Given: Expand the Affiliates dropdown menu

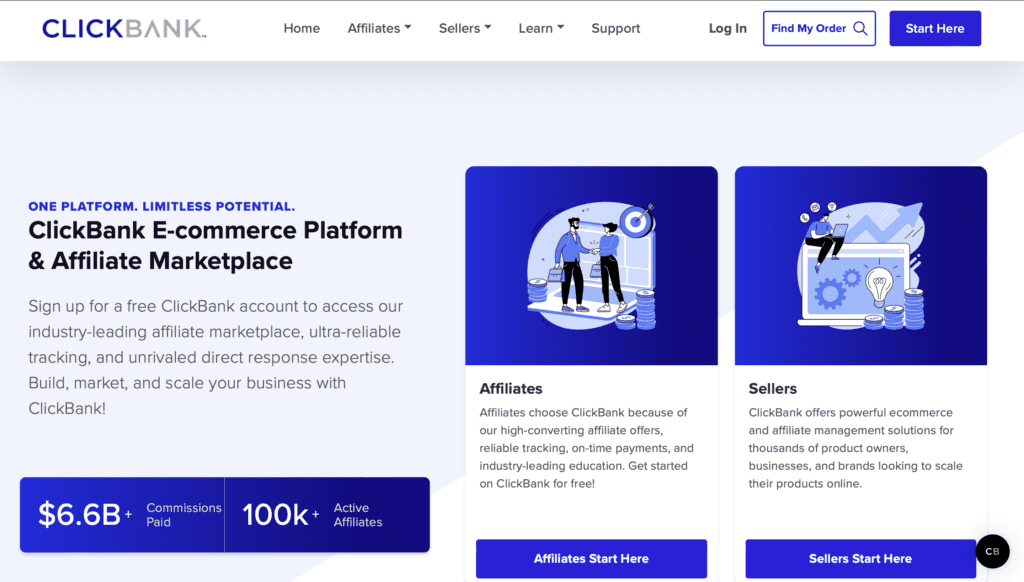Looking at the screenshot, I should 379,28.
